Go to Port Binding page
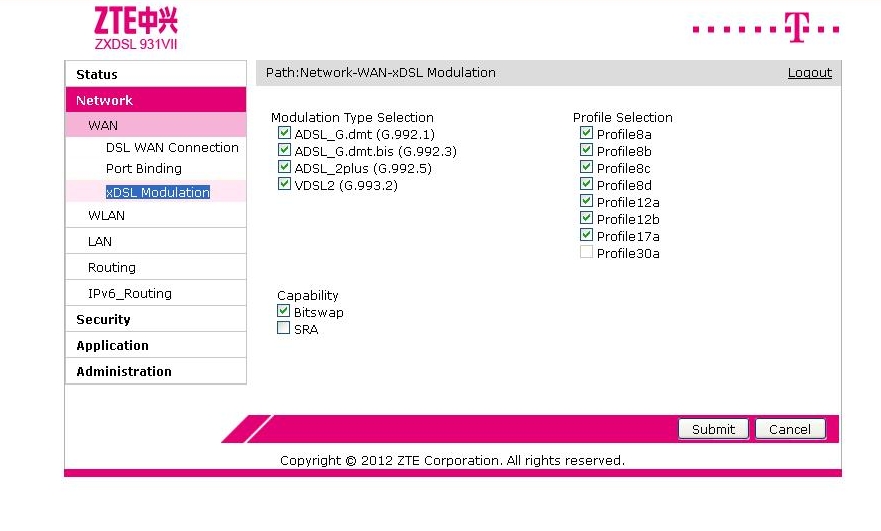The height and width of the screenshot is (531, 881). 144,168
